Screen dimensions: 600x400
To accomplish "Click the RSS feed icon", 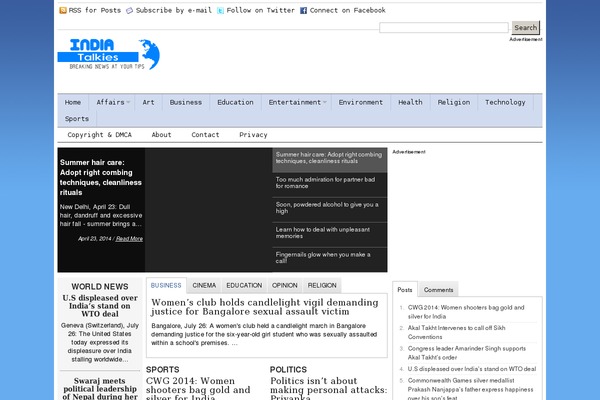I will coord(63,10).
